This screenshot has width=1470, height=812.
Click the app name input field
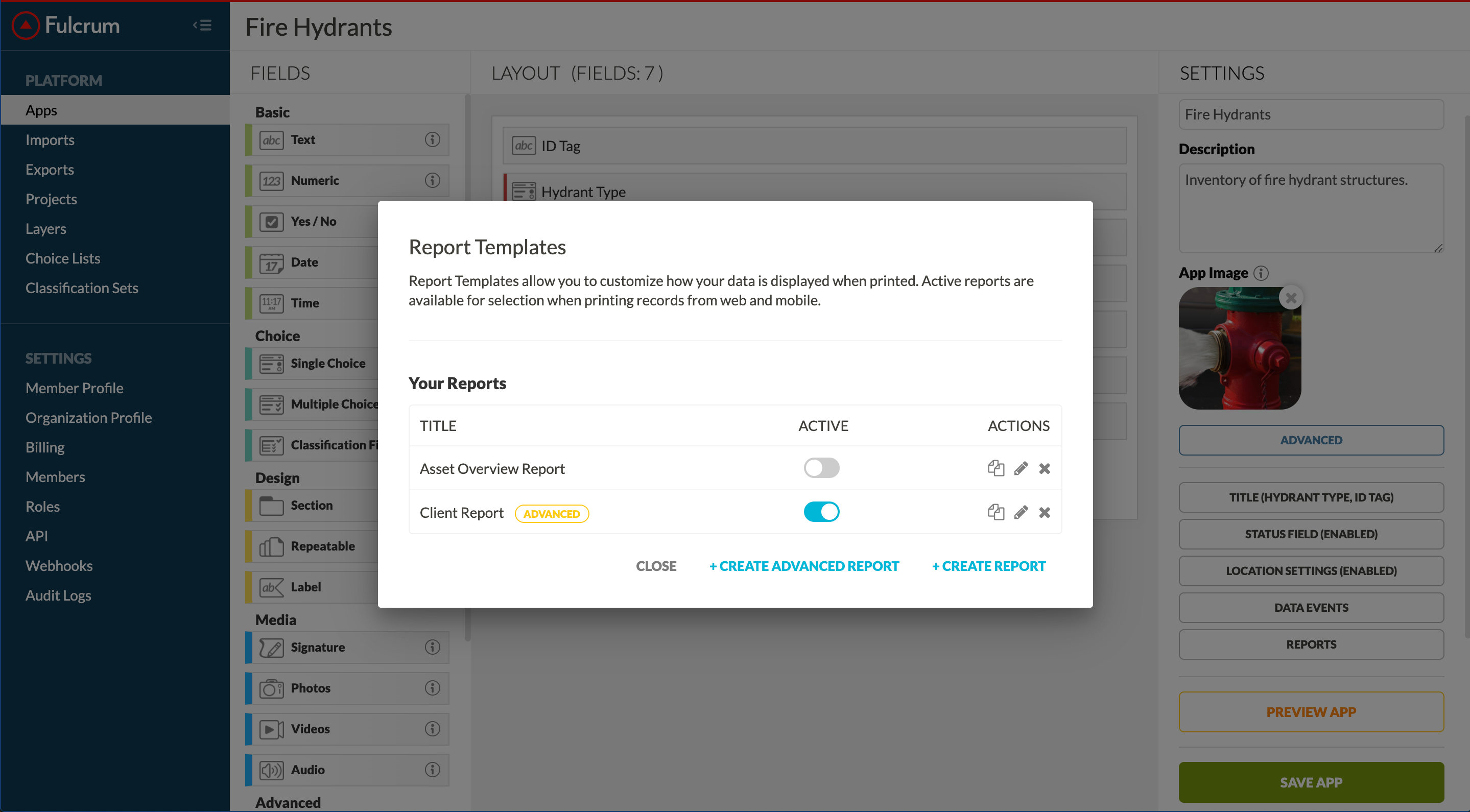tap(1311, 115)
